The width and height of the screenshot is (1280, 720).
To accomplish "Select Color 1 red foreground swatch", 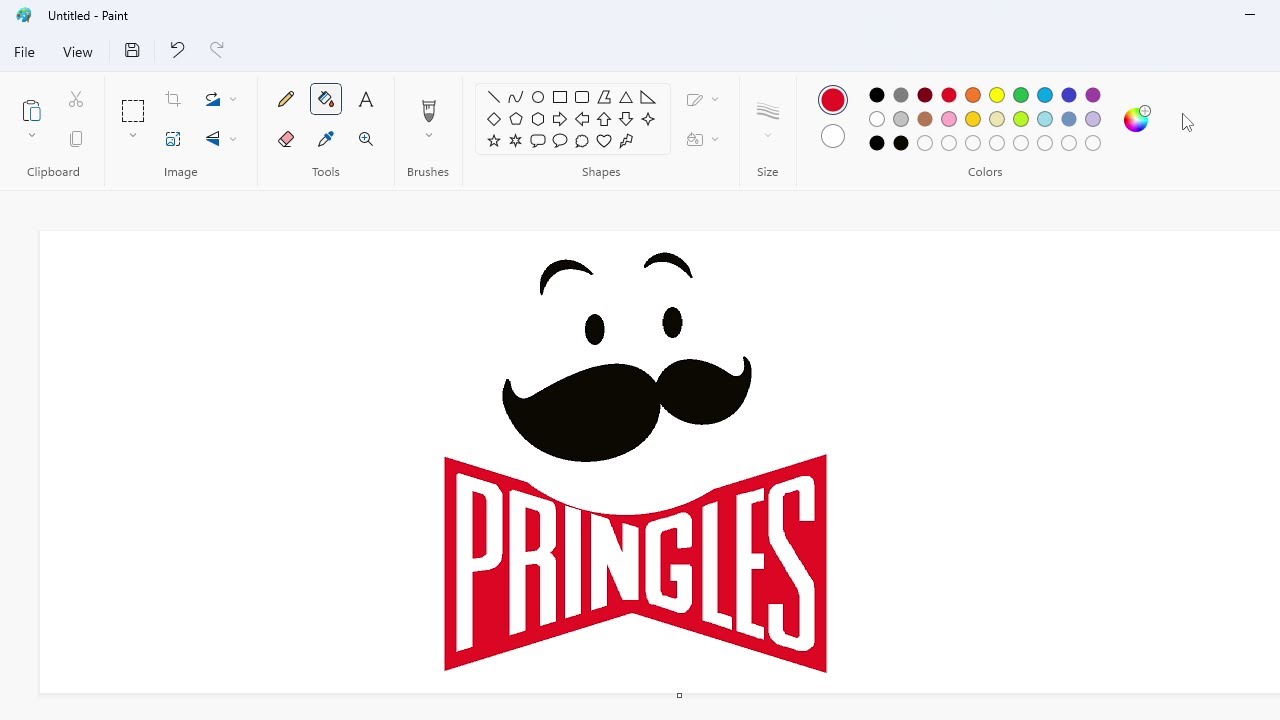I will point(833,100).
